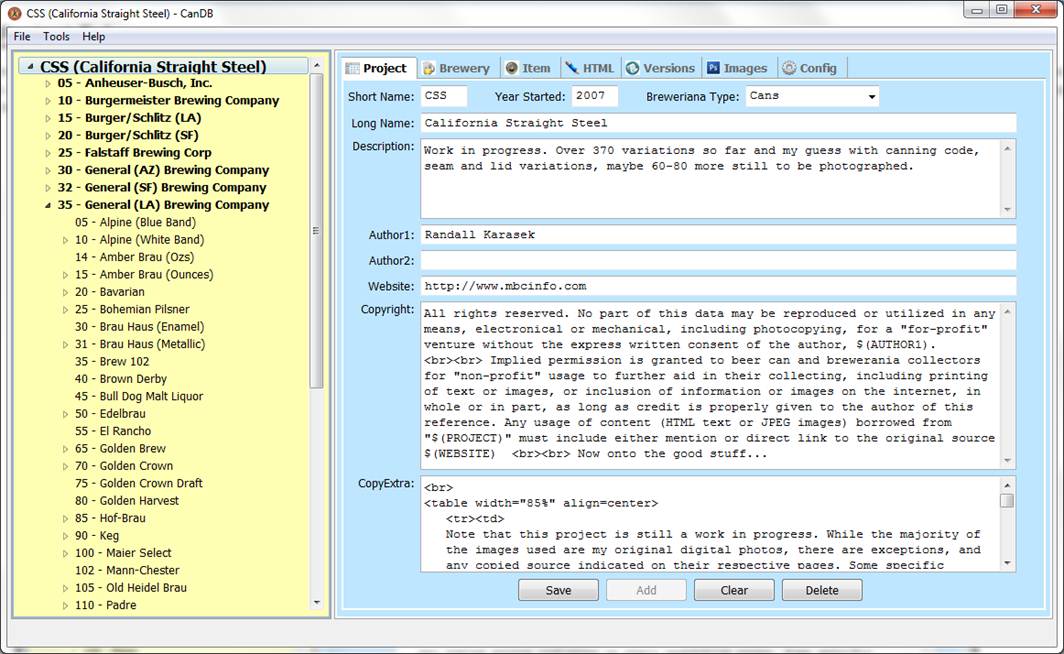Click tree panel scroll up arrow
Image resolution: width=1064 pixels, height=654 pixels.
coord(316,66)
